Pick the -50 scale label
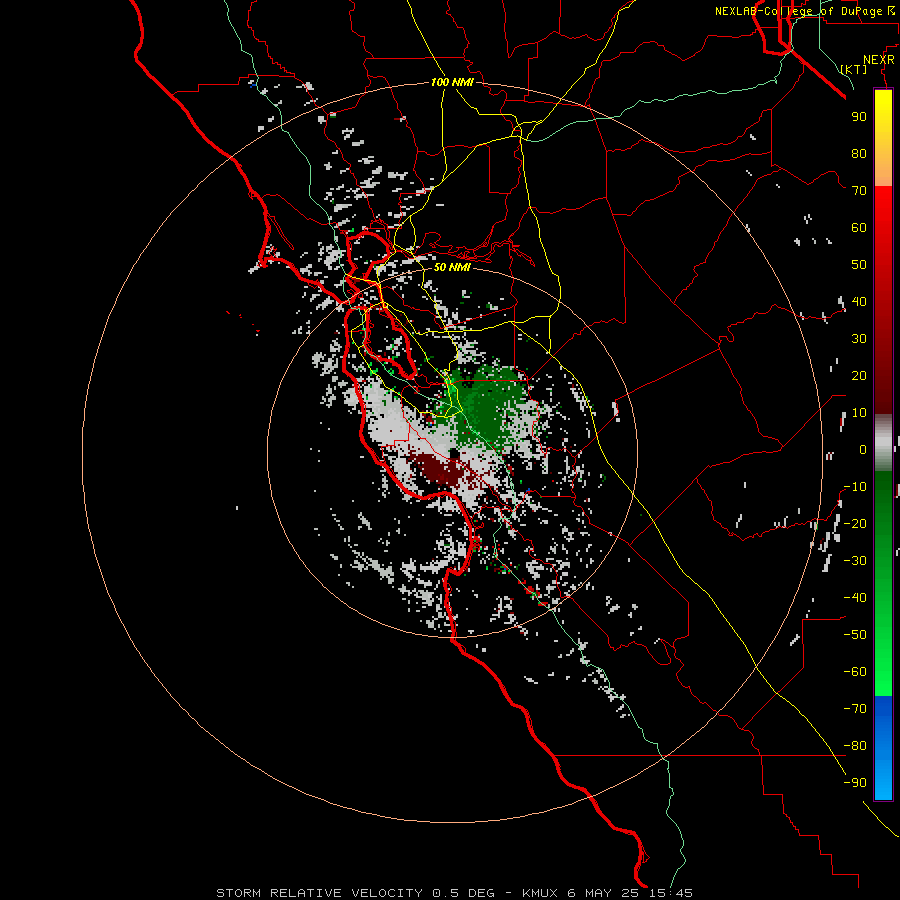The image size is (900, 900). pos(855,635)
